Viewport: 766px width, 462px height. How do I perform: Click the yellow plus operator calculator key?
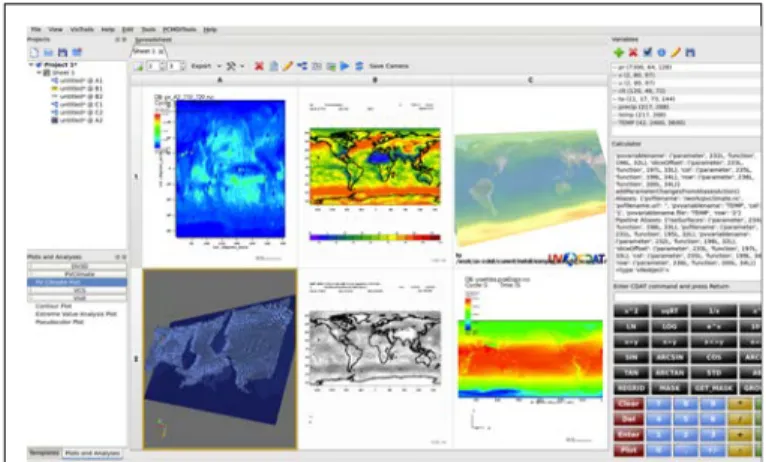point(741,434)
